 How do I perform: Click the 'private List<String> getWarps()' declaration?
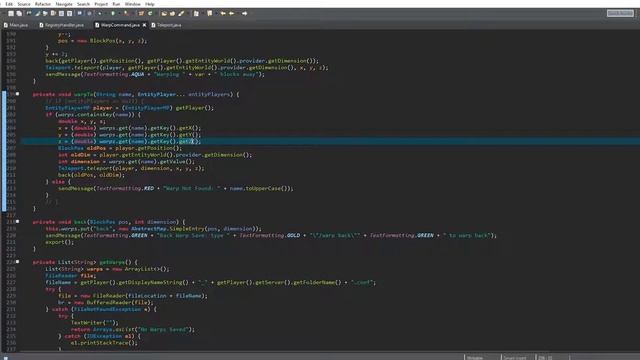pos(85,262)
